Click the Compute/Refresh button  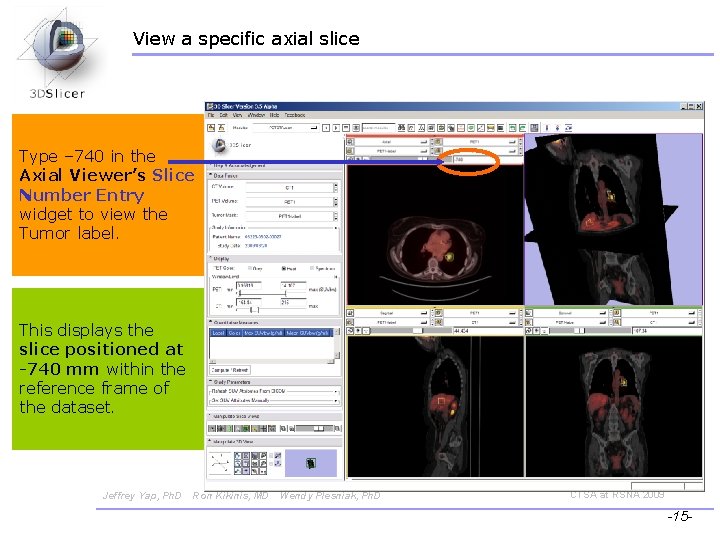(230, 370)
